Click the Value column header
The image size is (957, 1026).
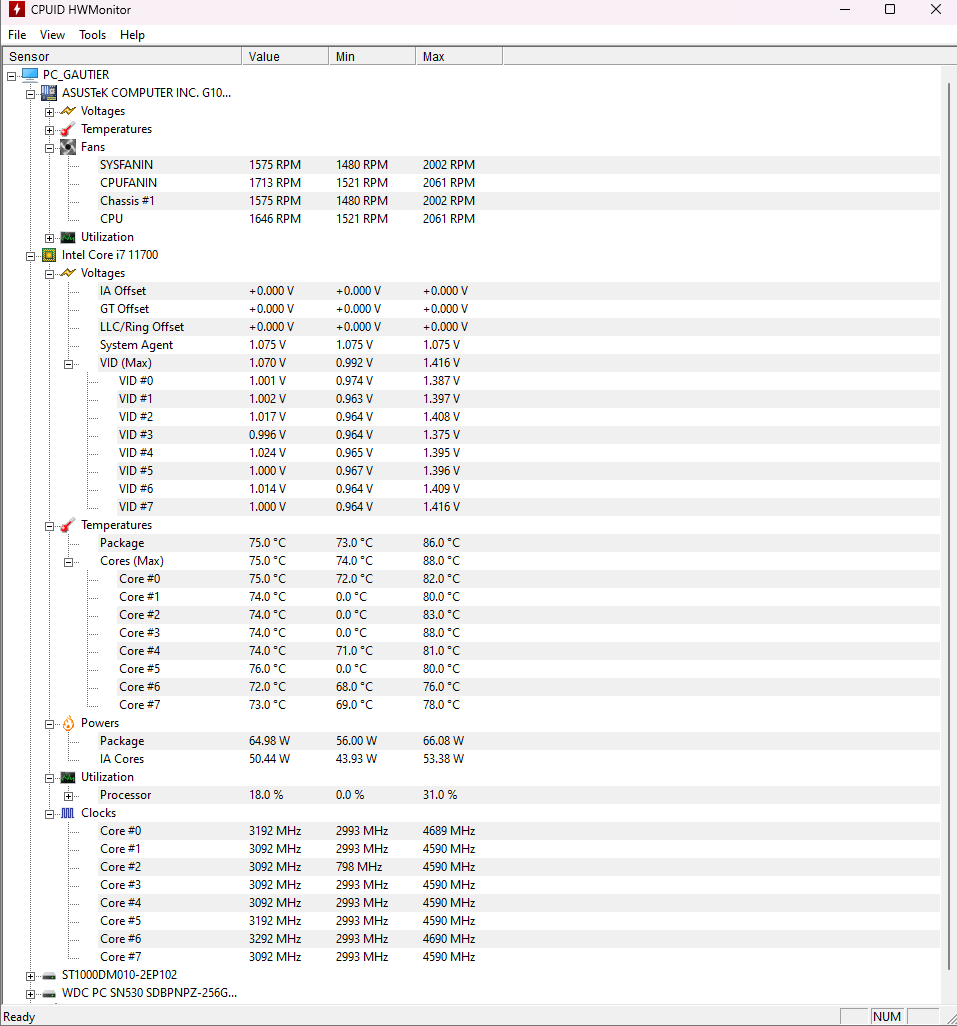coord(285,56)
